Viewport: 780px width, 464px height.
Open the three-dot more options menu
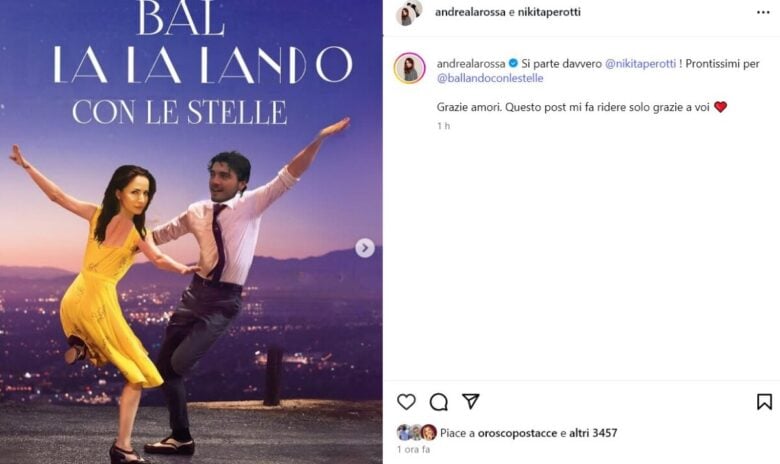(x=763, y=12)
